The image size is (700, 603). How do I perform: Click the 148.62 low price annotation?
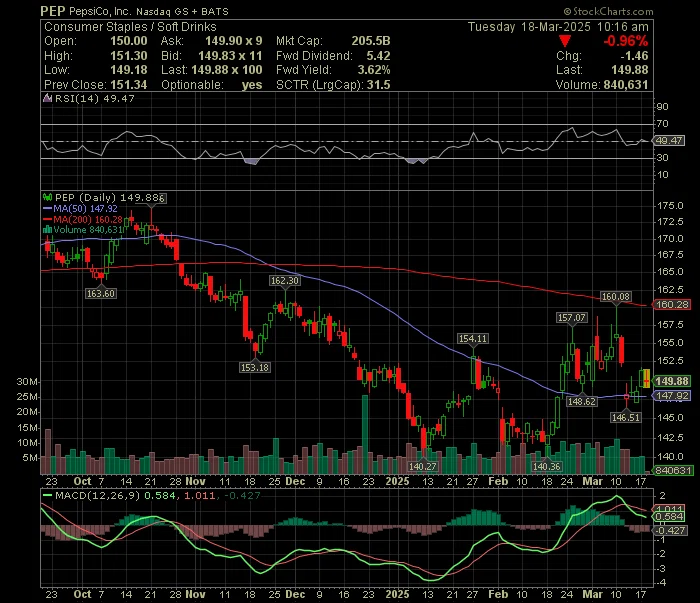point(582,402)
